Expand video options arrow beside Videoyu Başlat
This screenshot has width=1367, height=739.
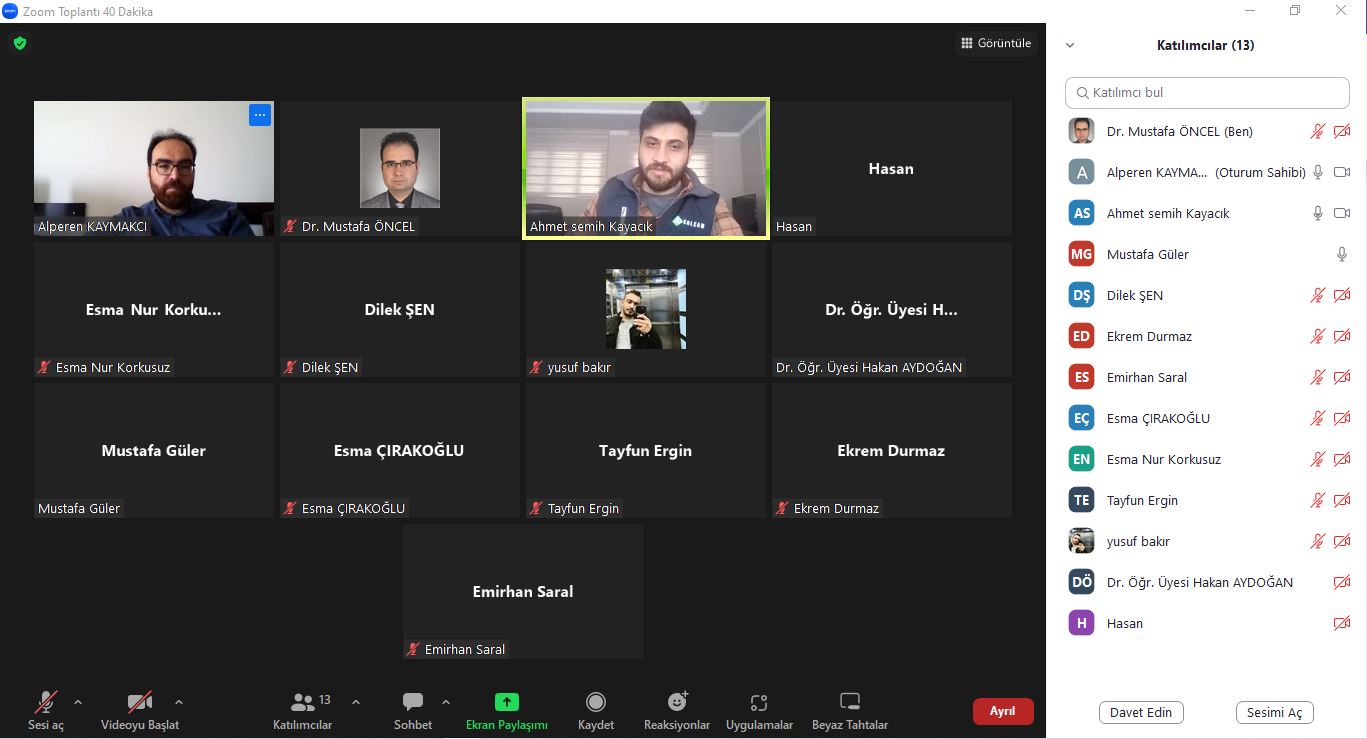click(x=179, y=702)
